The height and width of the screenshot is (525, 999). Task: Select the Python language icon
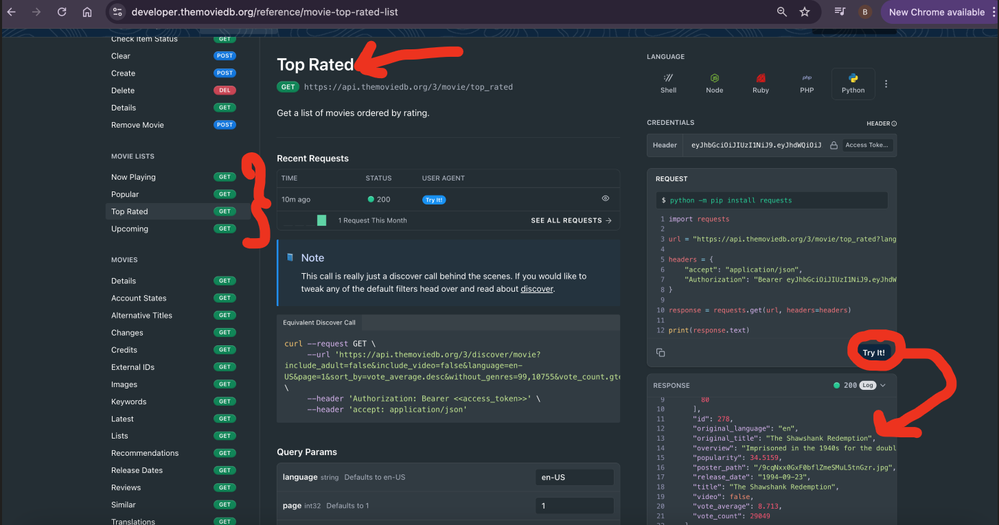click(853, 83)
